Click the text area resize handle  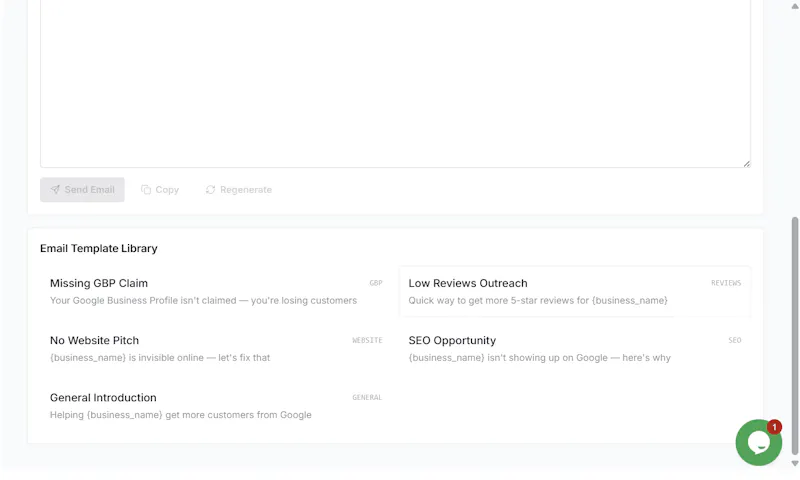coord(746,164)
